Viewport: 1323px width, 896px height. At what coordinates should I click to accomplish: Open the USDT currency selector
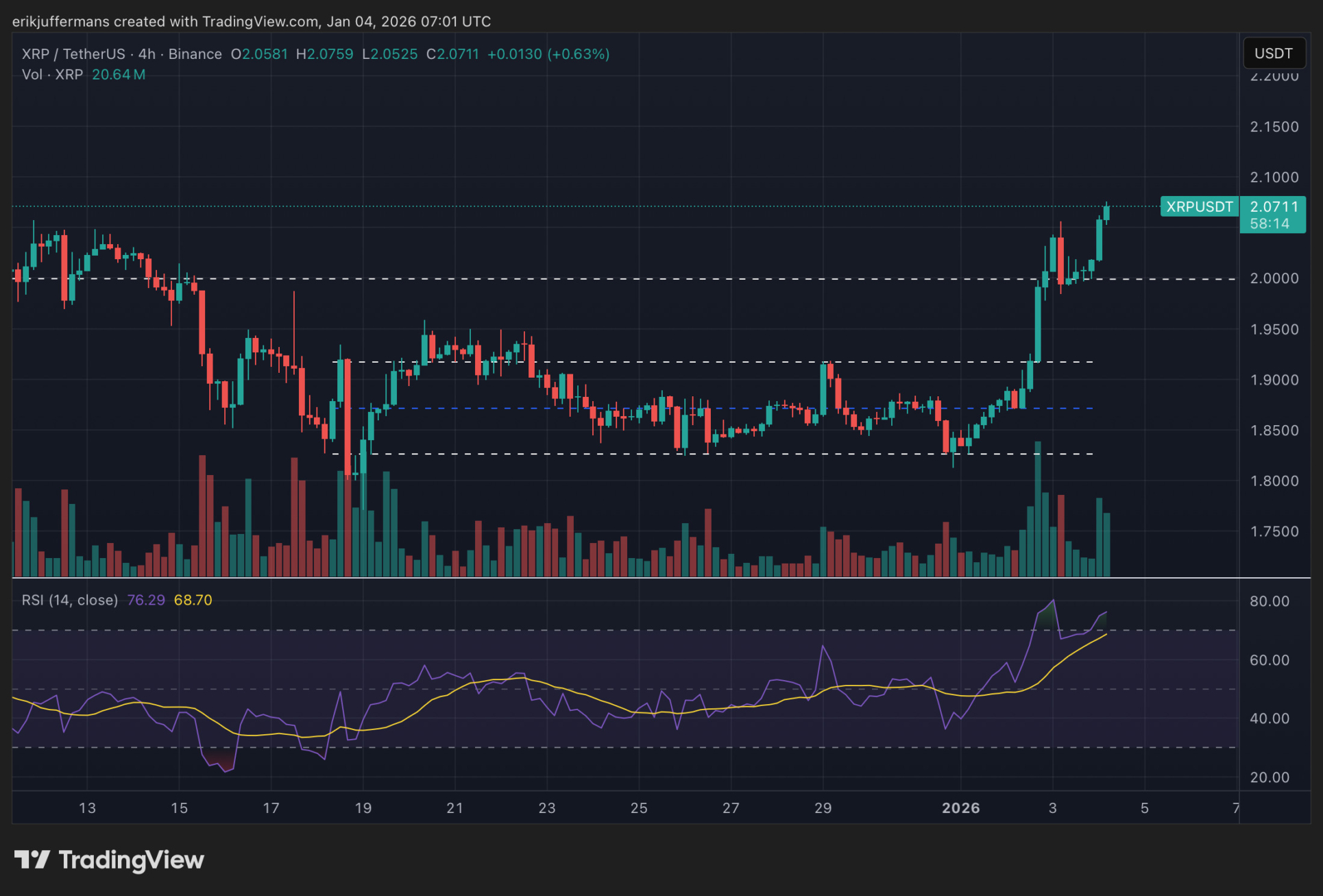[1273, 53]
